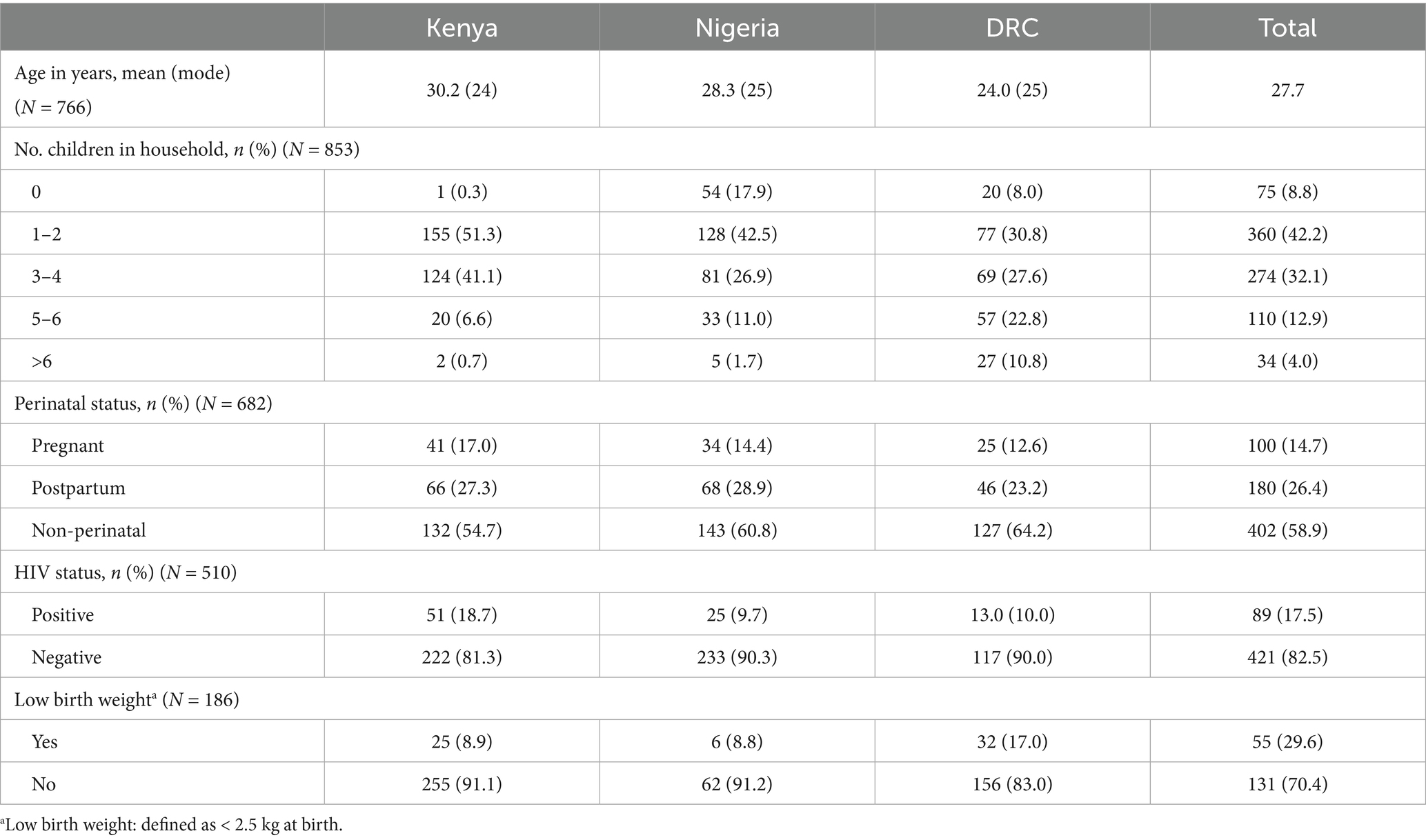Image resolution: width=1426 pixels, height=840 pixels.
Task: Select DRC's HIV positive cell '13.0 (10.0)'
Action: pos(1012,614)
